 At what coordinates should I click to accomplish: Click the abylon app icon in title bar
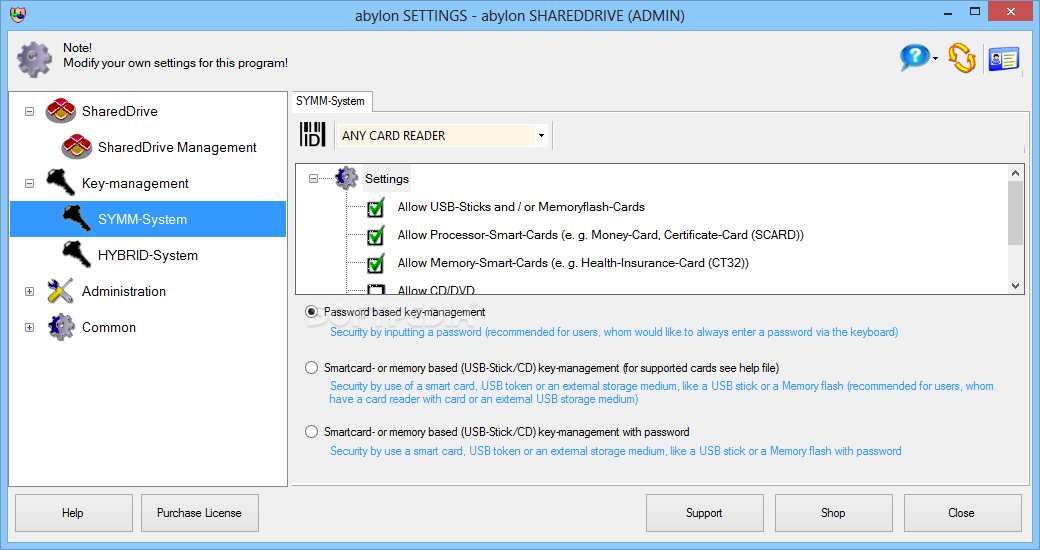18,15
